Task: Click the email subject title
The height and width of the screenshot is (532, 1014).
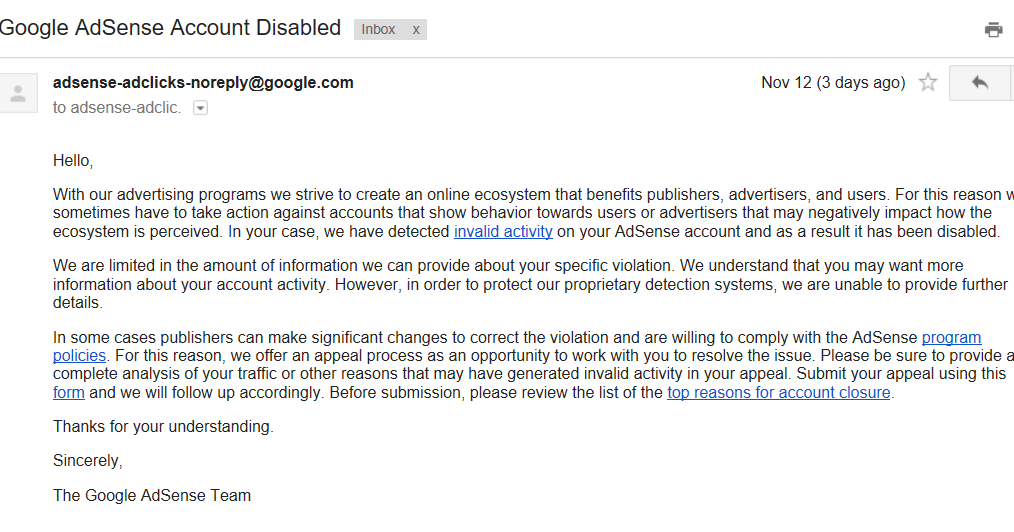Action: pos(169,28)
